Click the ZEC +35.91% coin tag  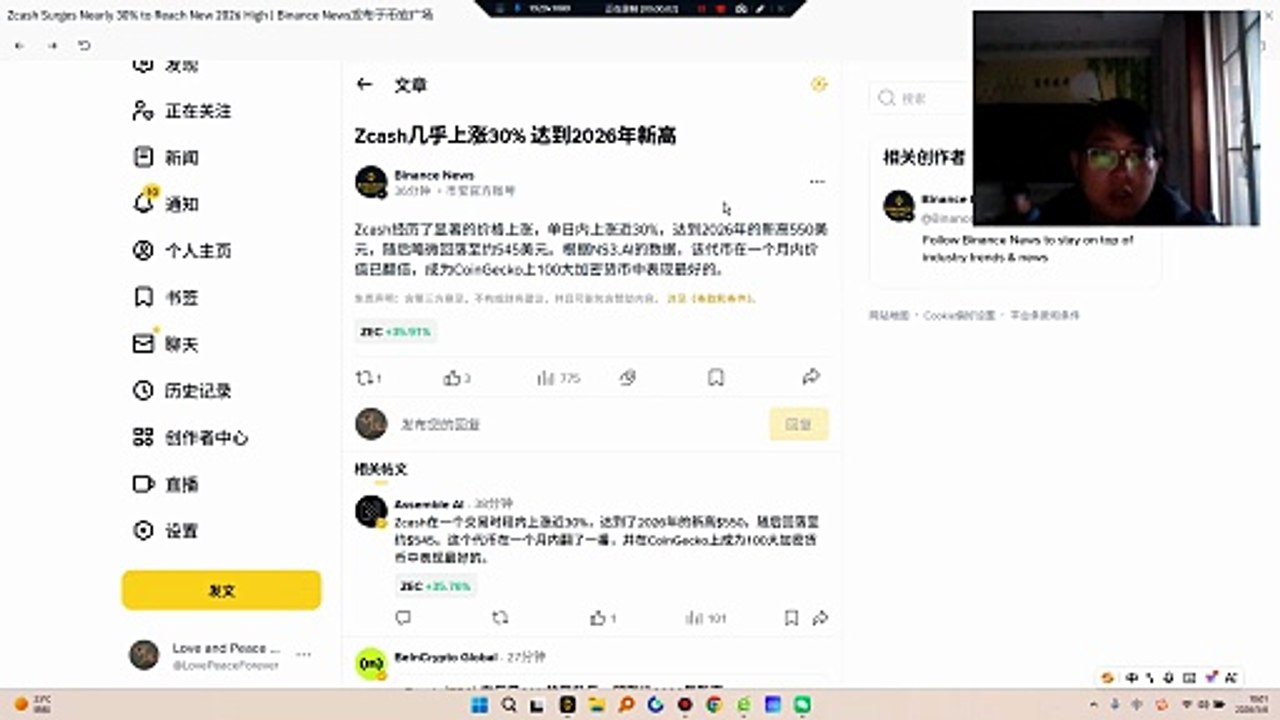395,331
